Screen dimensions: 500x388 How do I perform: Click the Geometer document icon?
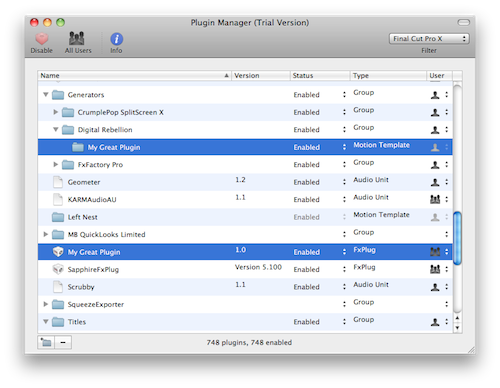[x=58, y=182]
